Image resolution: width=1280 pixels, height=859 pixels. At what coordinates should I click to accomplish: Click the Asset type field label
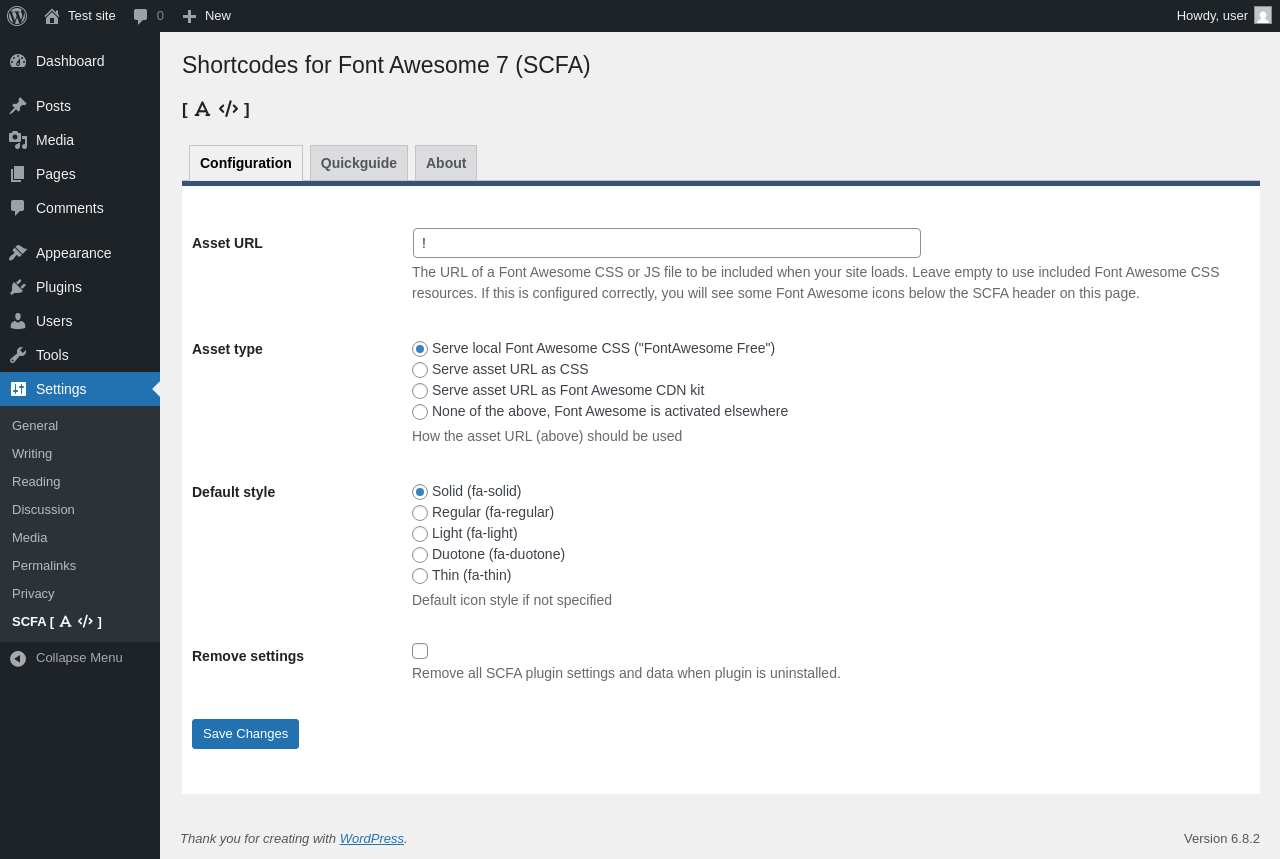click(227, 349)
